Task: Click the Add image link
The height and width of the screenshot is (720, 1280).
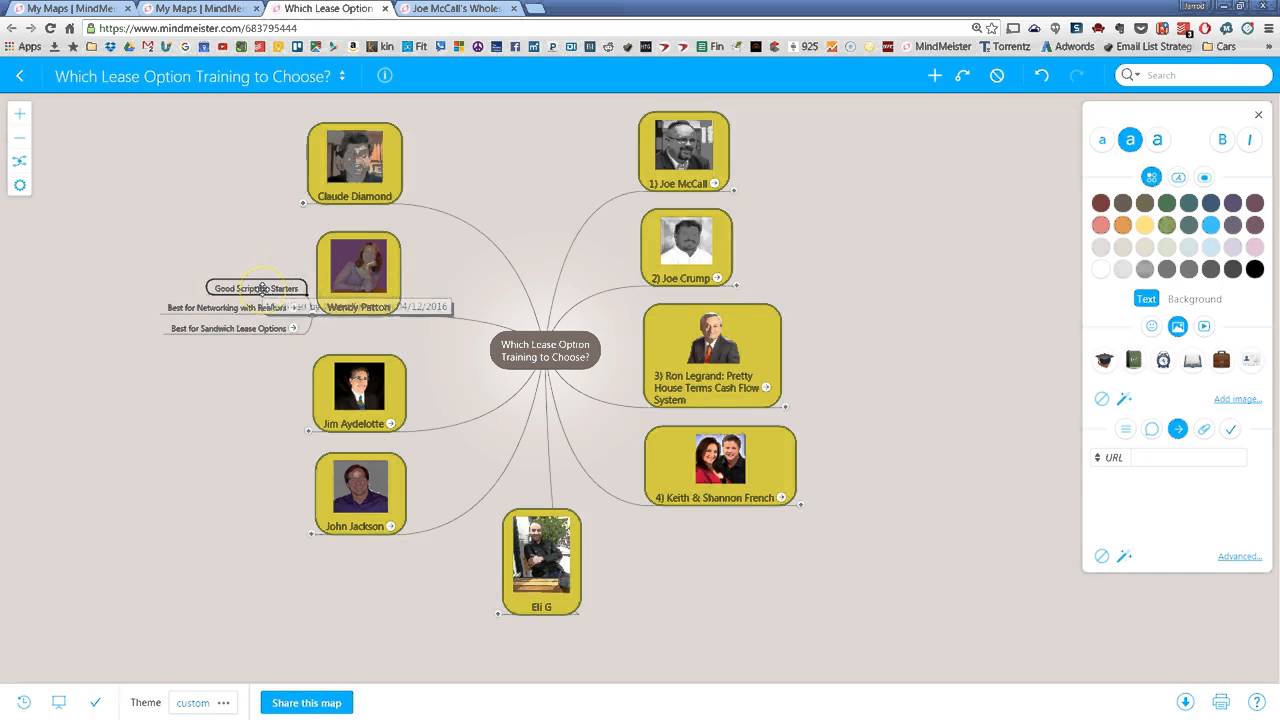Action: pos(1238,399)
